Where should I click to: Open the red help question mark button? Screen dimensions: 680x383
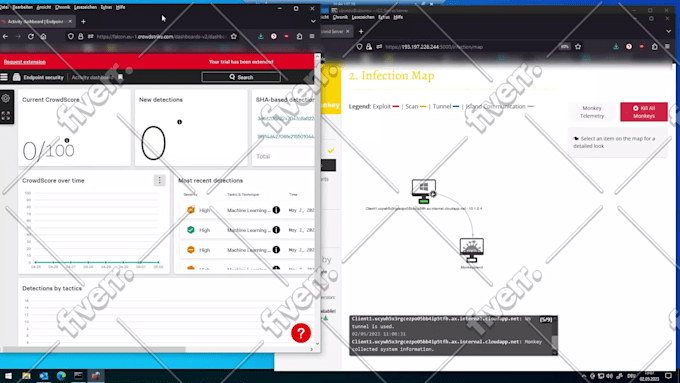point(301,333)
